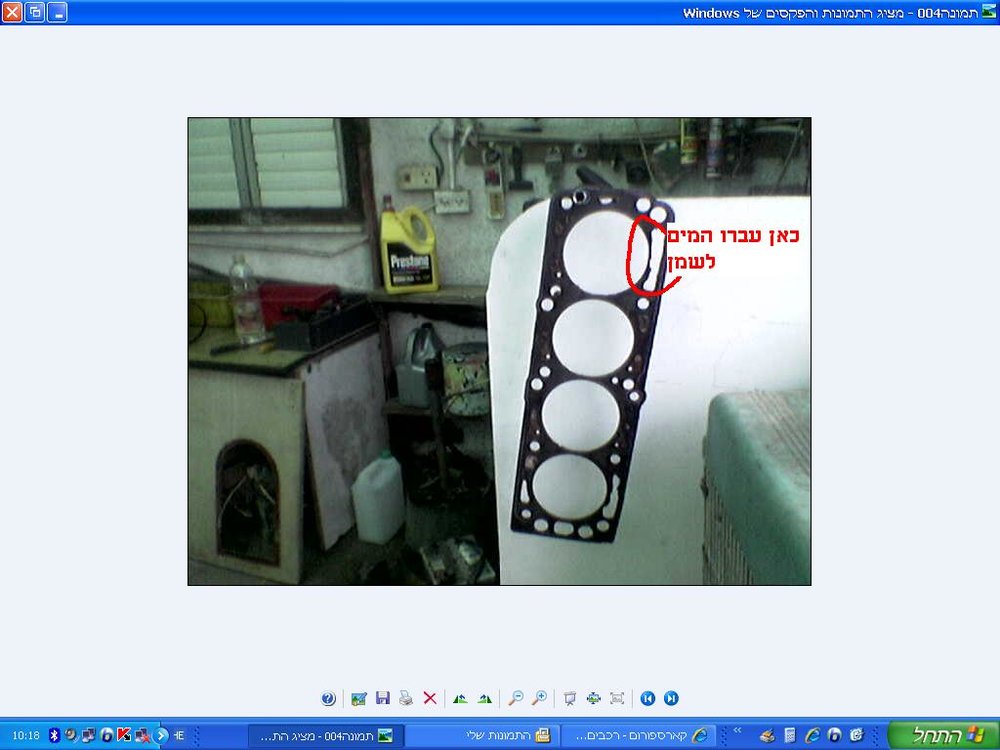This screenshot has height=750, width=1000.
Task: Launch Internet Explorer from the quick launch bar
Action: click(x=812, y=735)
